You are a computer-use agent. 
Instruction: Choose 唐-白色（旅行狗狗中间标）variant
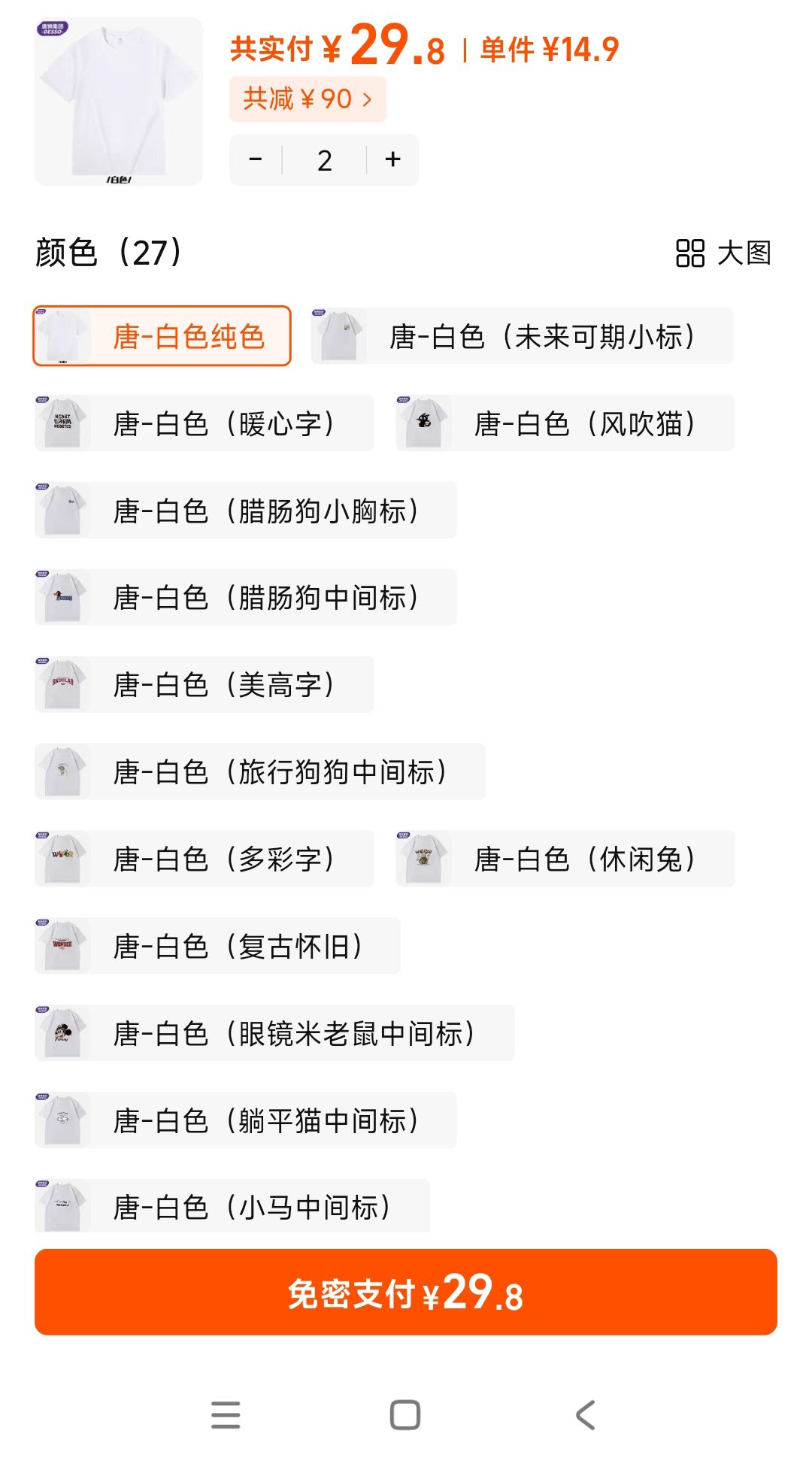[260, 771]
